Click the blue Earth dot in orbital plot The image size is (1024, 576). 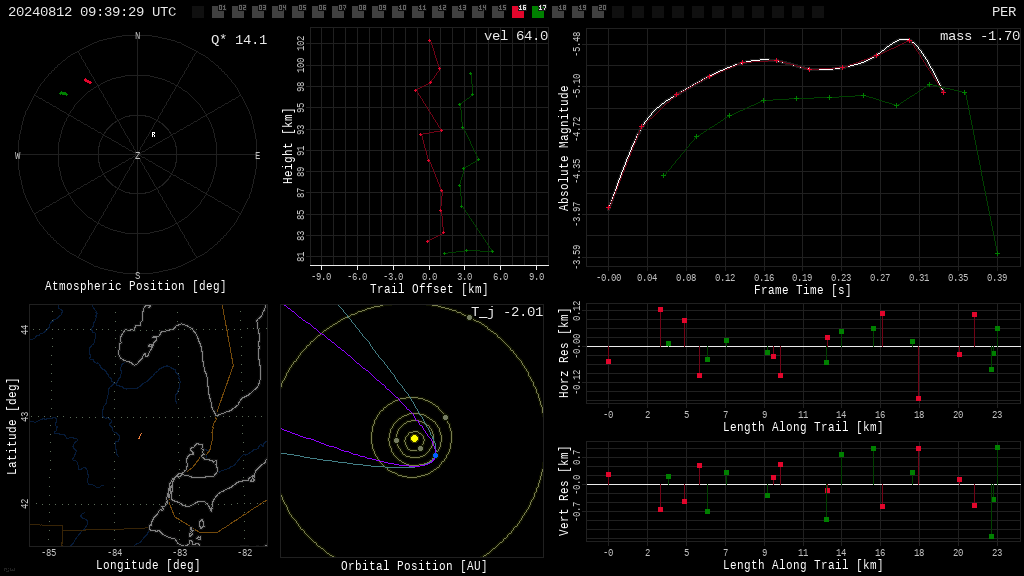point(436,455)
